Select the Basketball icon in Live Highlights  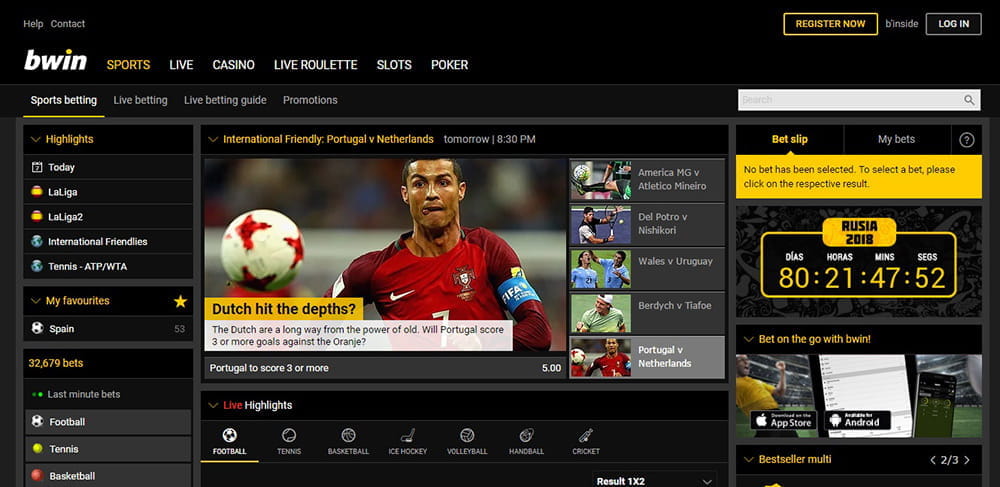tap(348, 435)
